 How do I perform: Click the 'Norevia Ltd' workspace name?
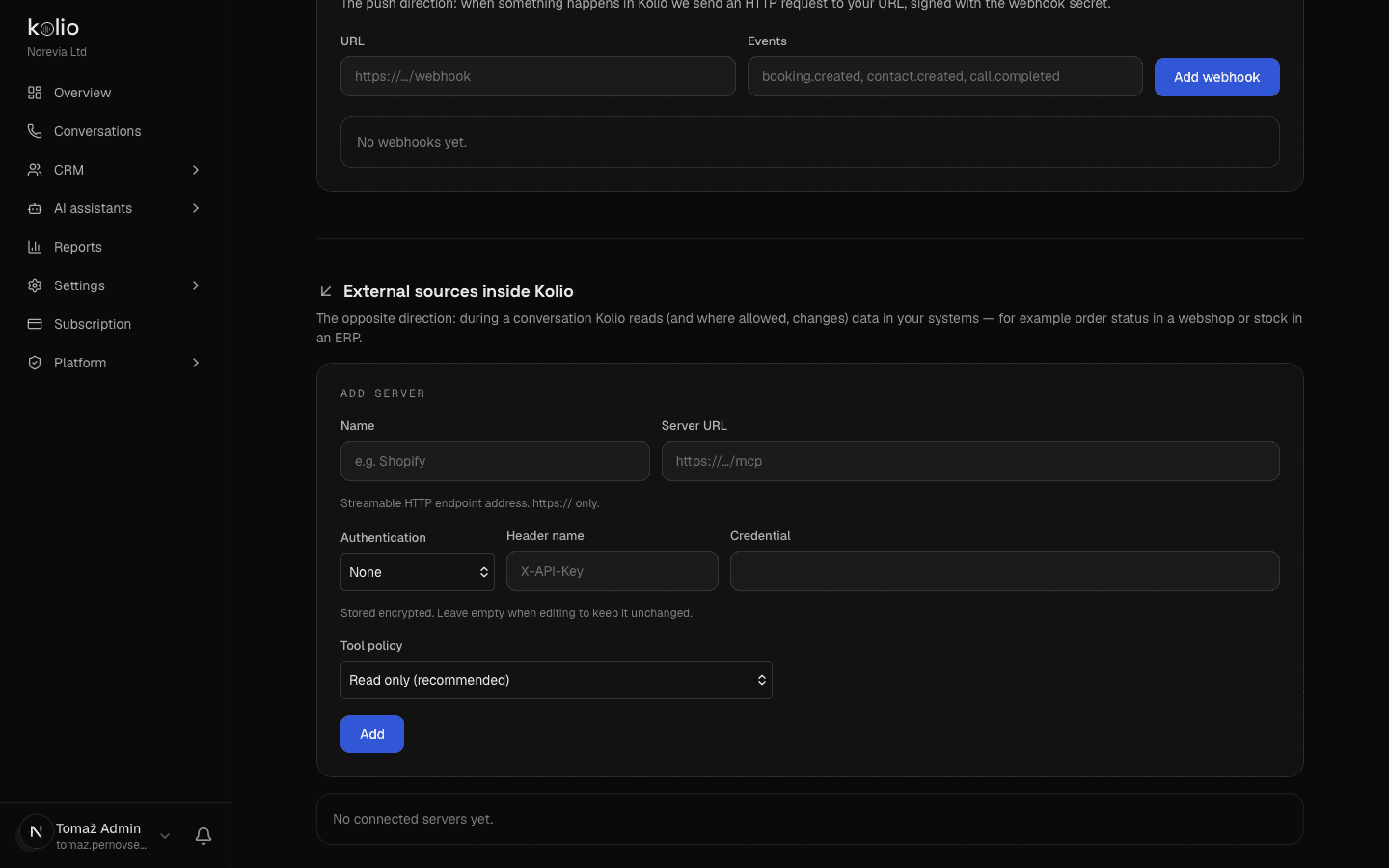tap(57, 52)
